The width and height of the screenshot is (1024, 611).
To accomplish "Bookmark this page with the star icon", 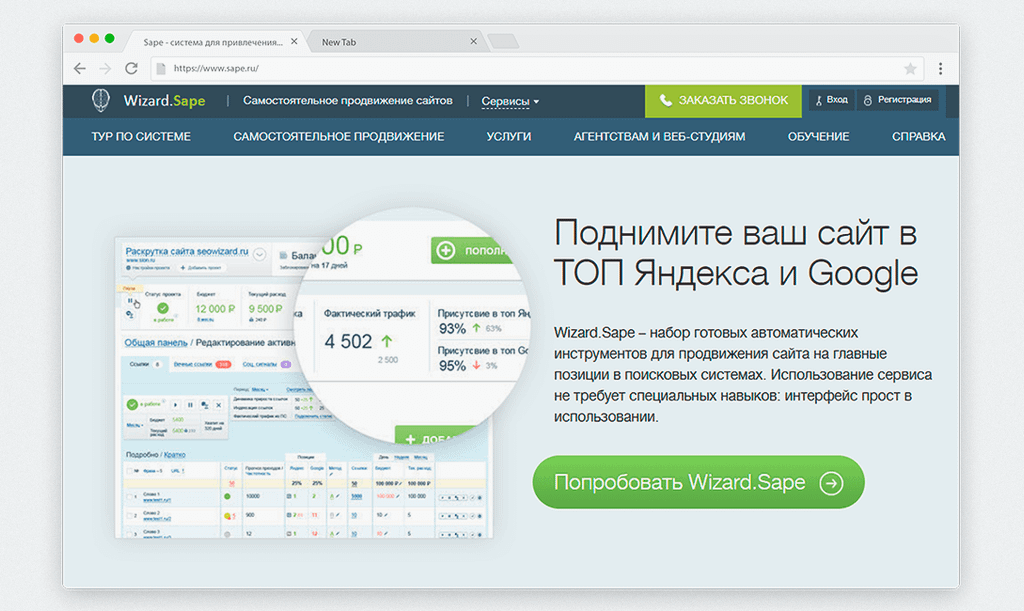I will pyautogui.click(x=910, y=69).
